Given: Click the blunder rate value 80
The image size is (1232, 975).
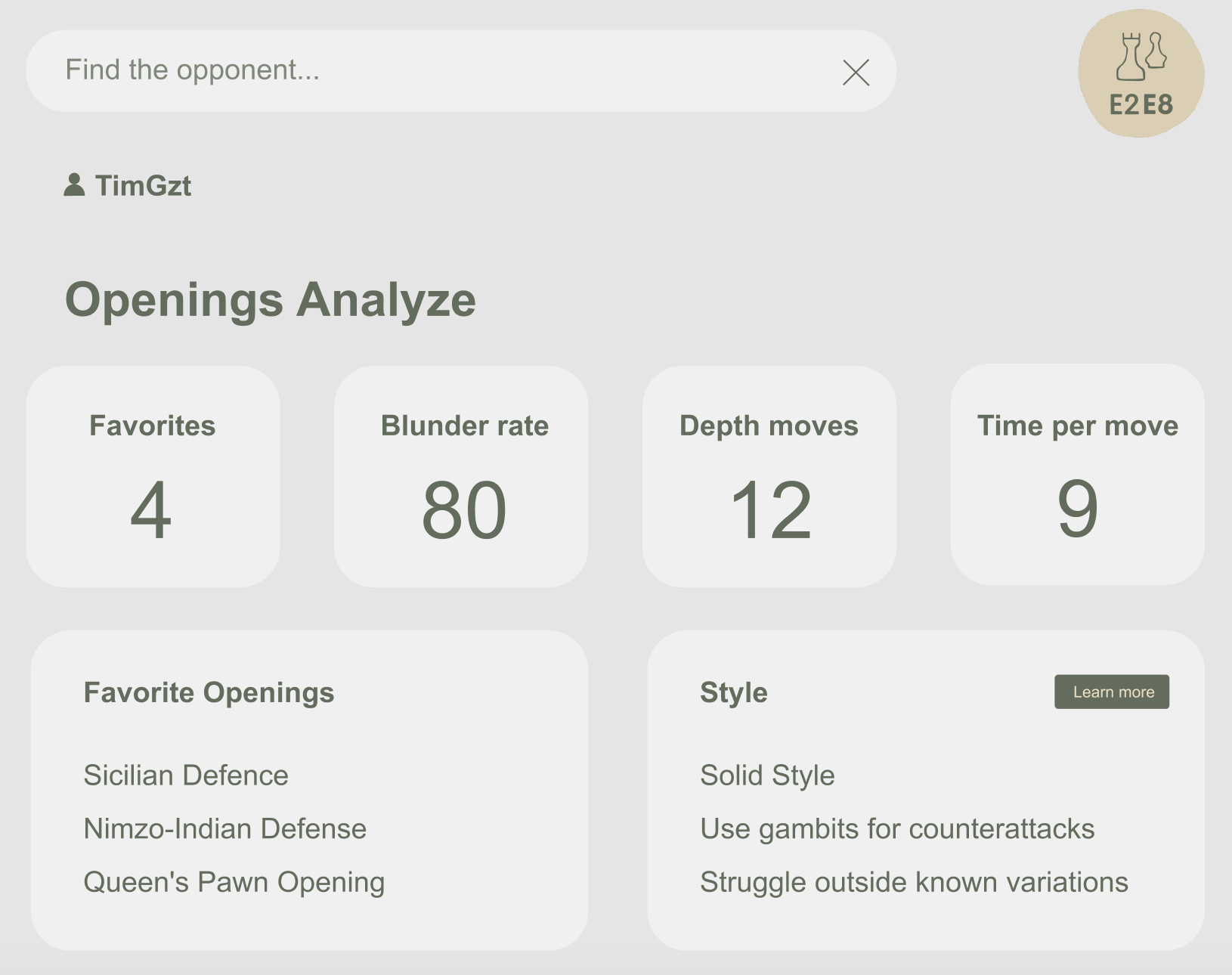Looking at the screenshot, I should point(463,511).
